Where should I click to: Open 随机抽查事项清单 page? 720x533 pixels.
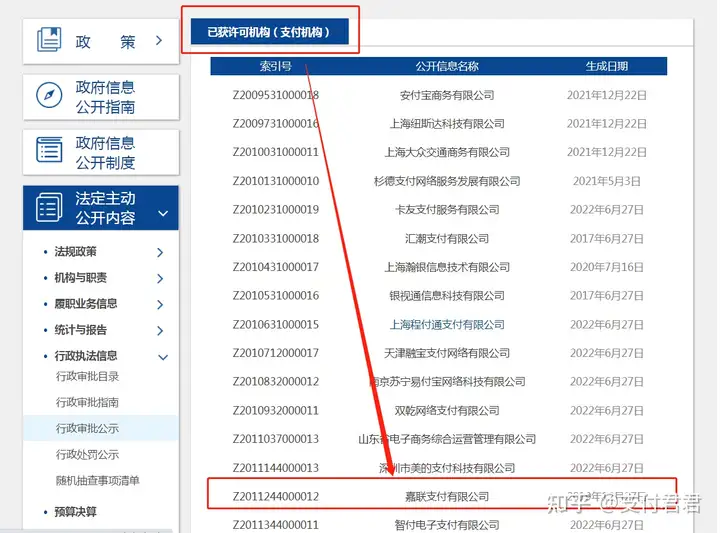[97, 481]
